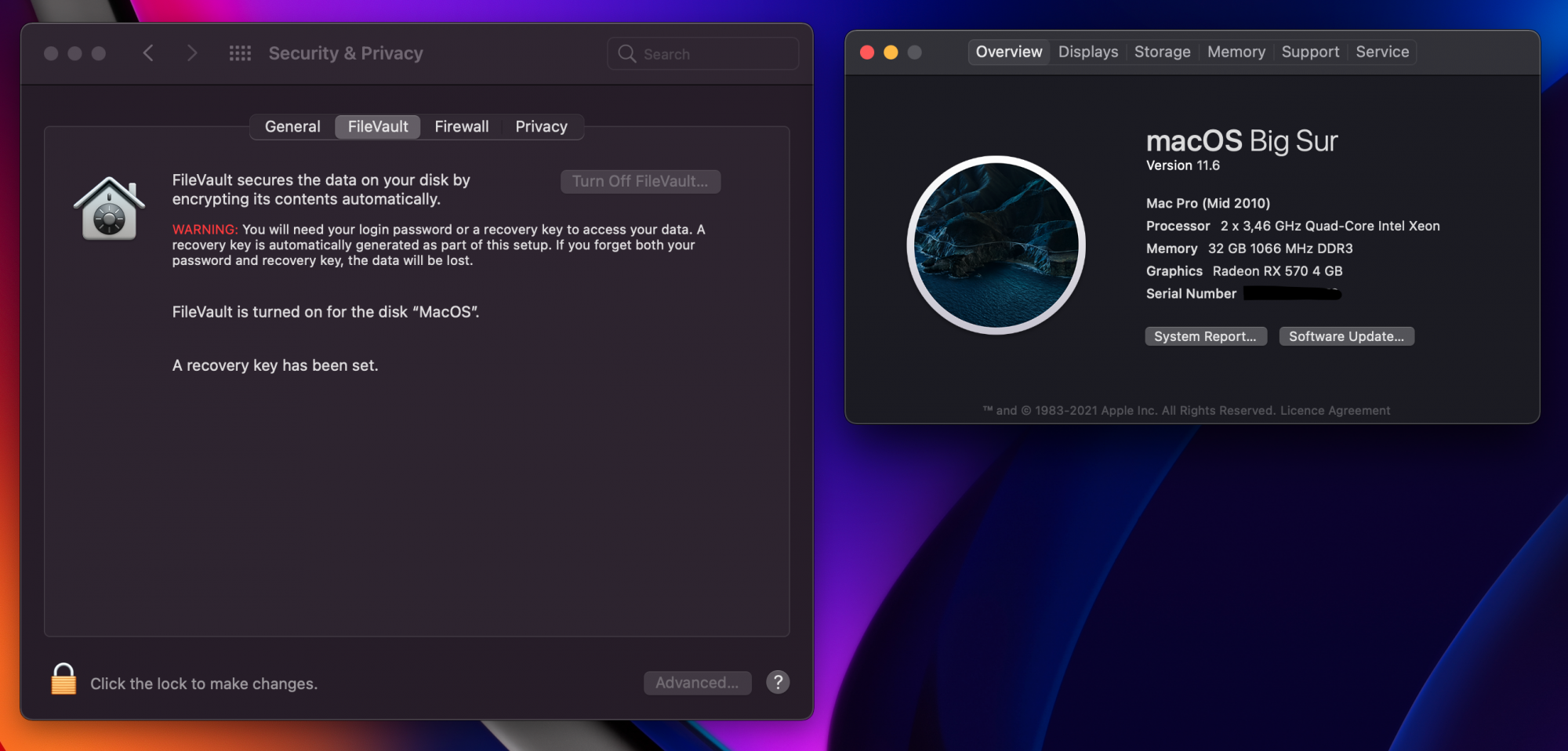Click the Serial Number label
This screenshot has width=1568, height=751.
tap(1191, 294)
